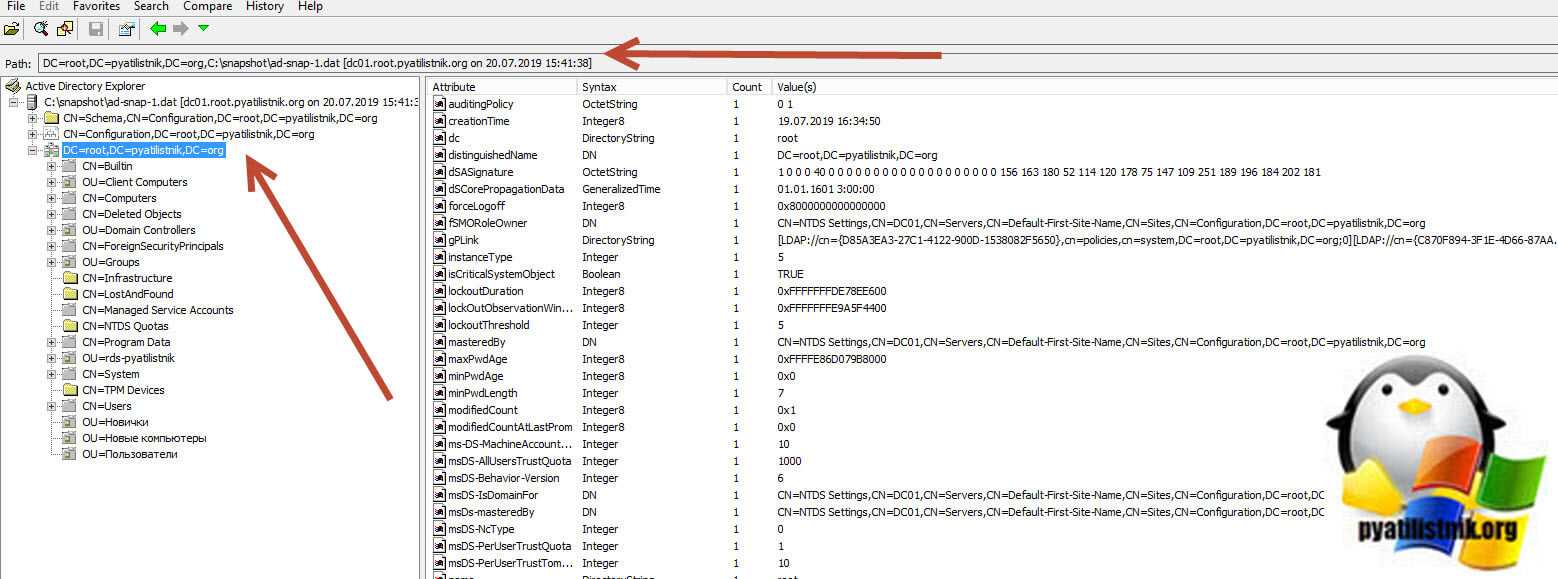Click the OU icon of OU=Новички

(70, 422)
